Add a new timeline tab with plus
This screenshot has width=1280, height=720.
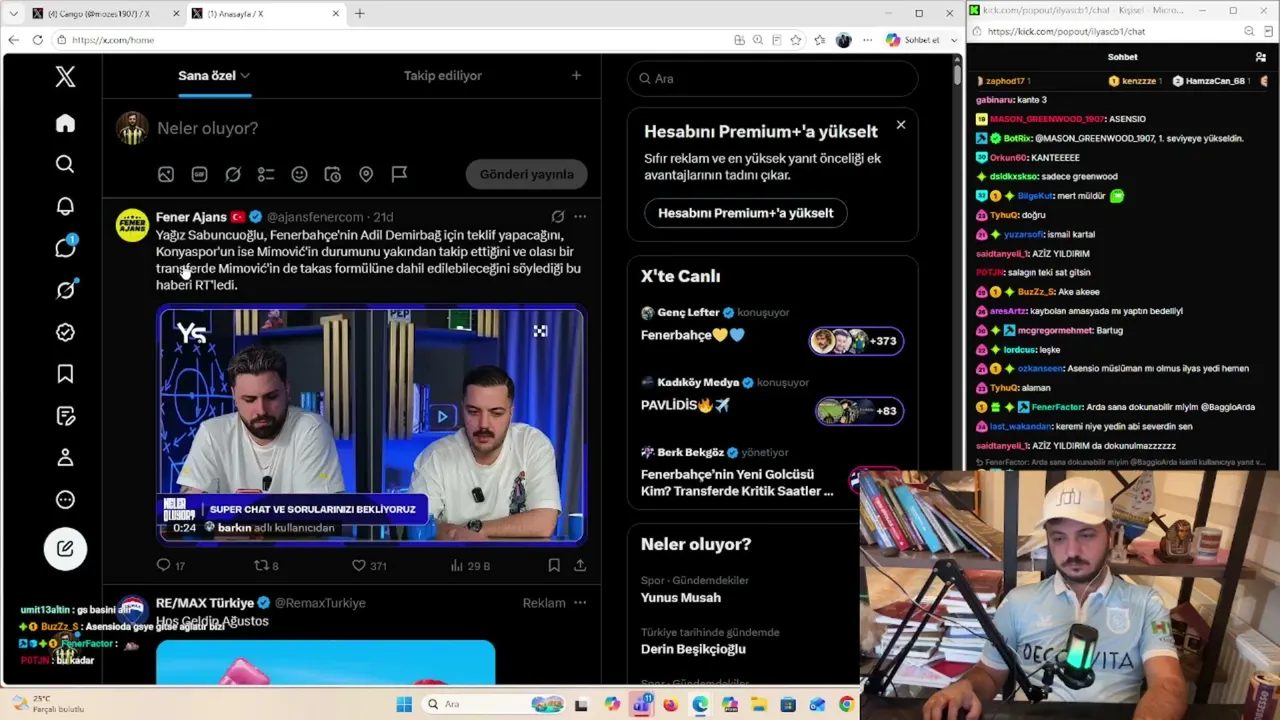pos(576,75)
